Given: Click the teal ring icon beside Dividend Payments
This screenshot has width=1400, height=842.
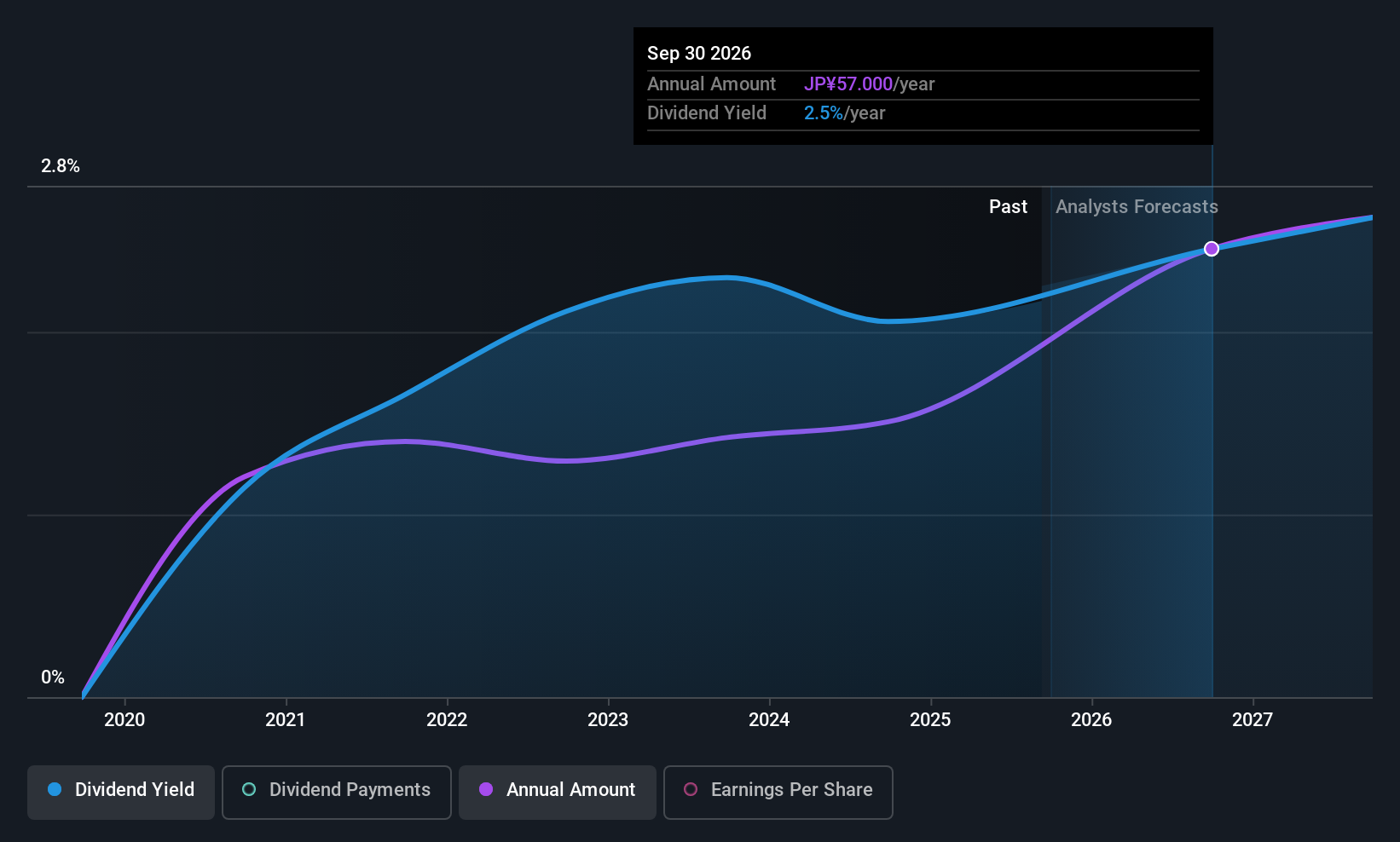Looking at the screenshot, I should click(249, 790).
